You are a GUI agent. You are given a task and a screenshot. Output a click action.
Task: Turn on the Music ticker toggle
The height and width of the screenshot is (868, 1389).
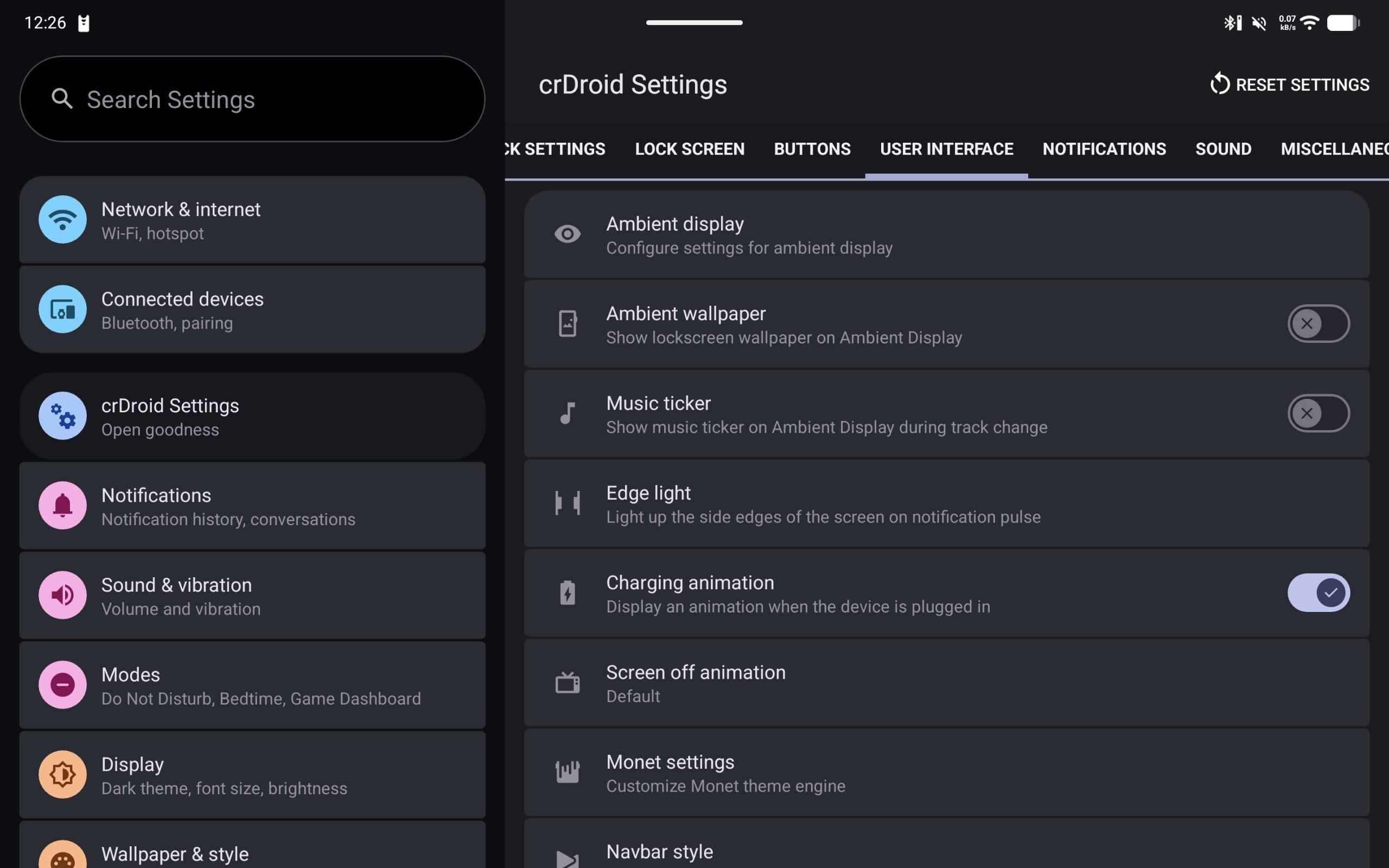point(1318,413)
